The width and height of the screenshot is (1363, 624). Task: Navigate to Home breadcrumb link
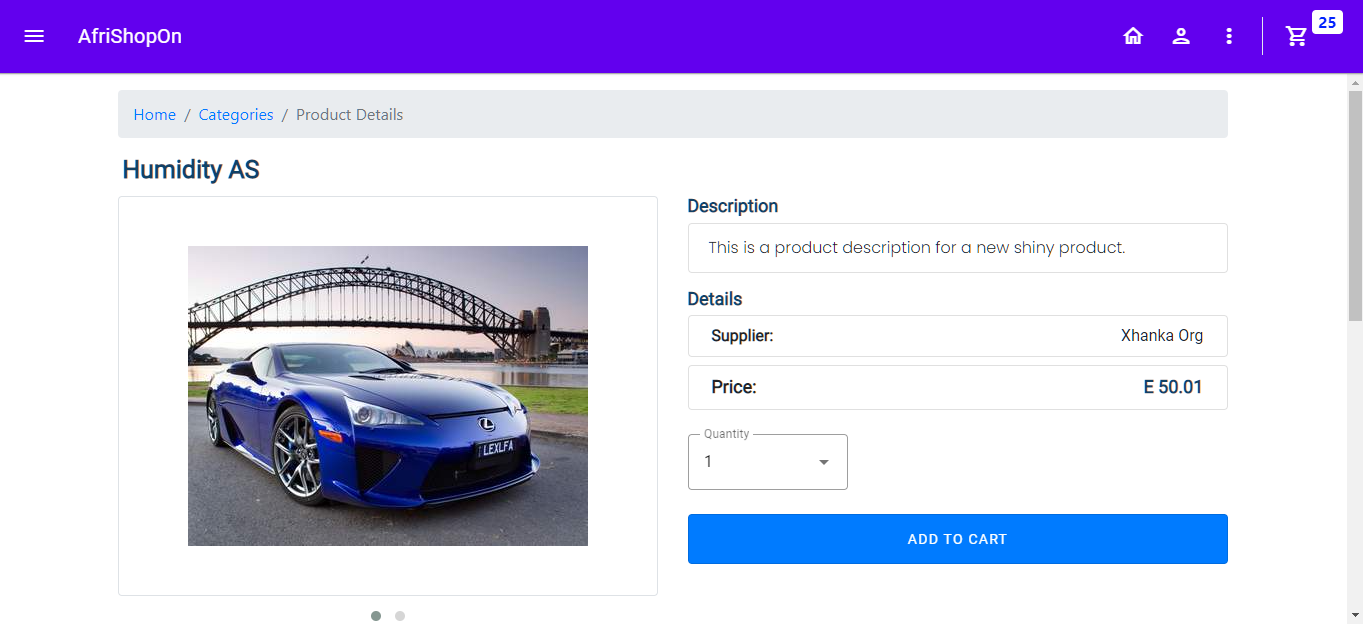tap(155, 115)
